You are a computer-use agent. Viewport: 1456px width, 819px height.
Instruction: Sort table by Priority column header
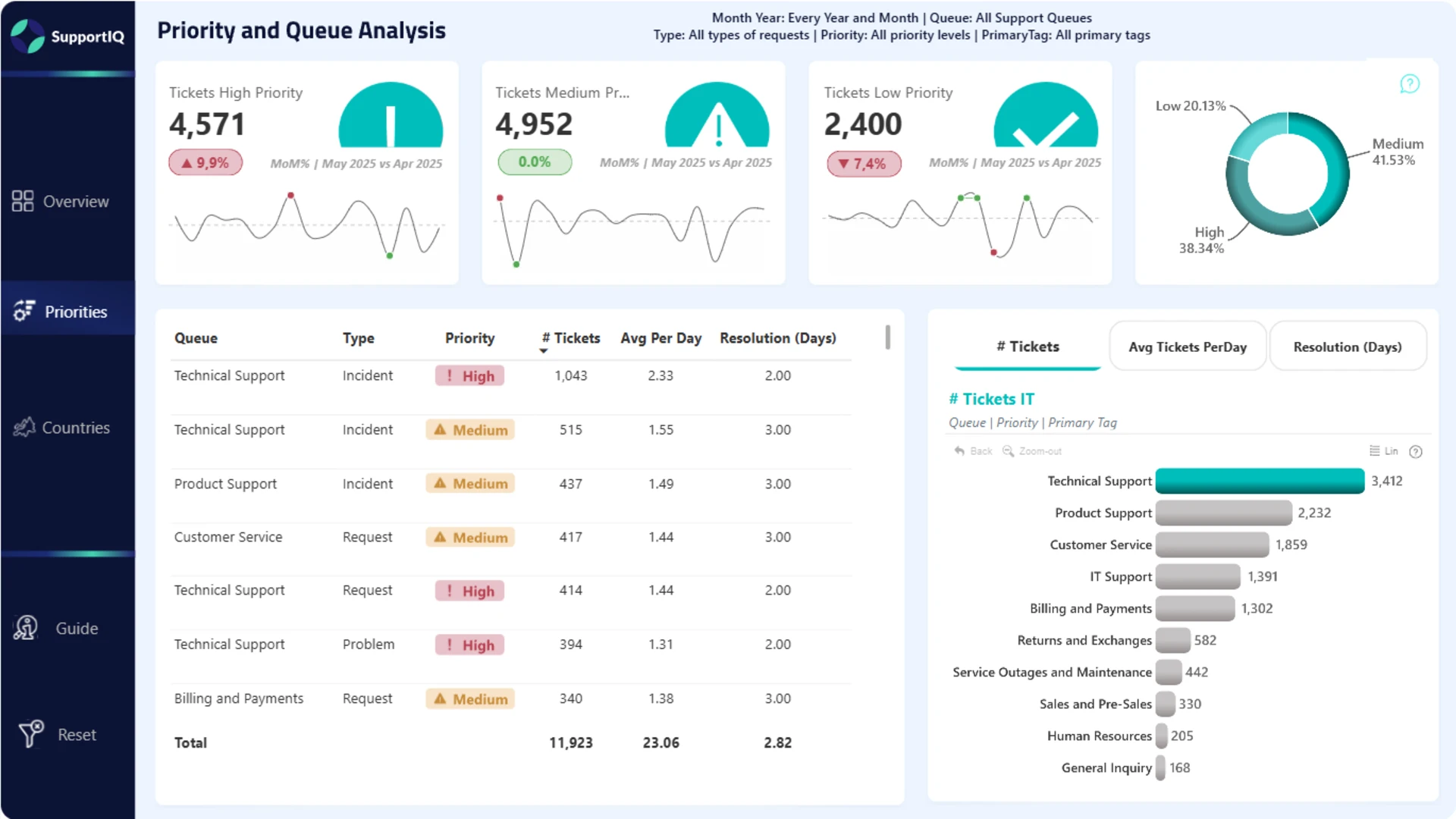pos(469,338)
